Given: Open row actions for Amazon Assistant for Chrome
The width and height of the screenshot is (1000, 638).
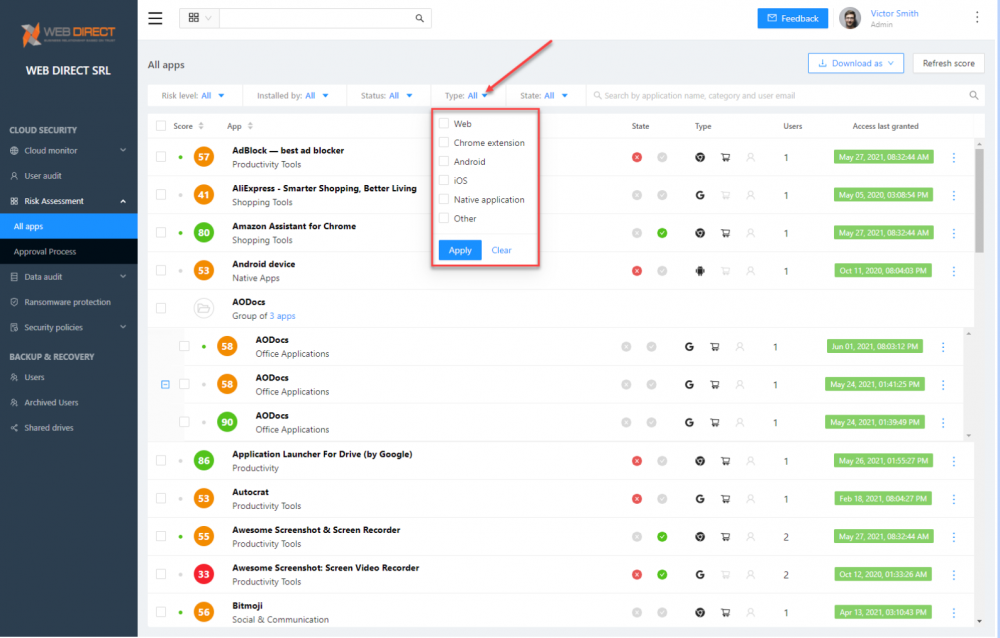Looking at the screenshot, I should point(954,233).
